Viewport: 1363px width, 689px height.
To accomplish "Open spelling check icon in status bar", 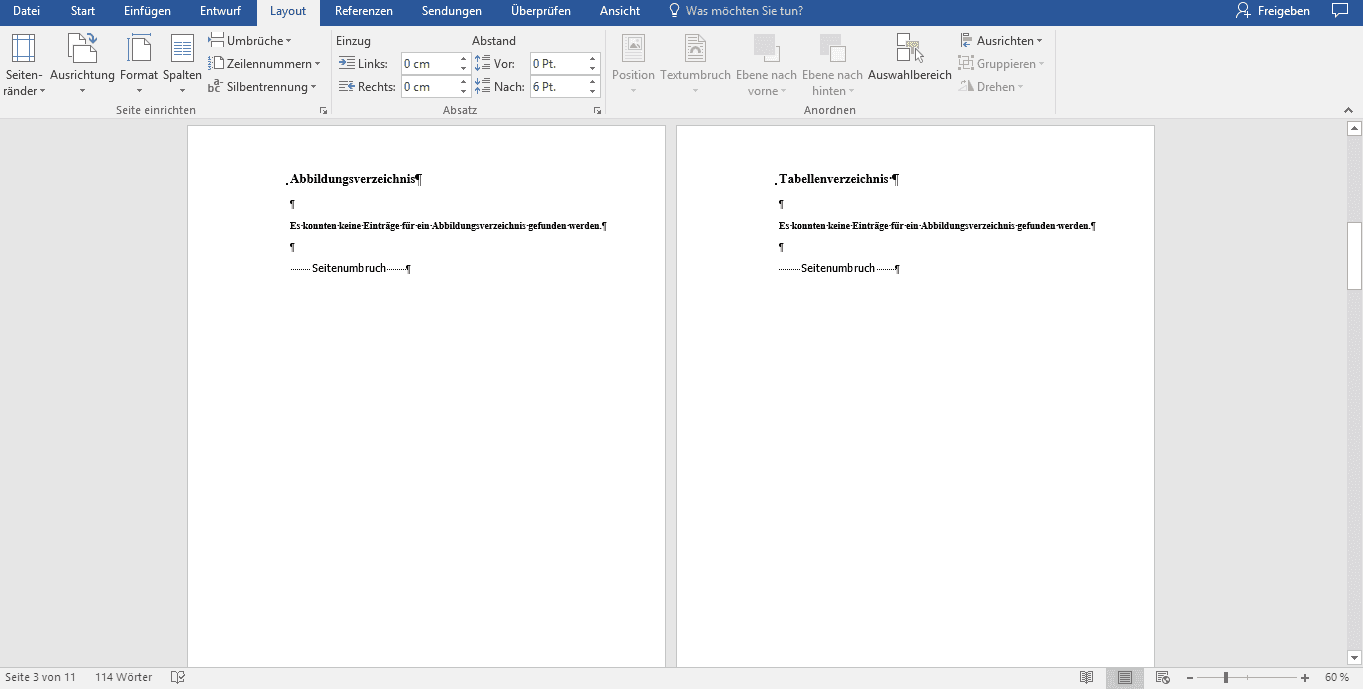I will 178,677.
